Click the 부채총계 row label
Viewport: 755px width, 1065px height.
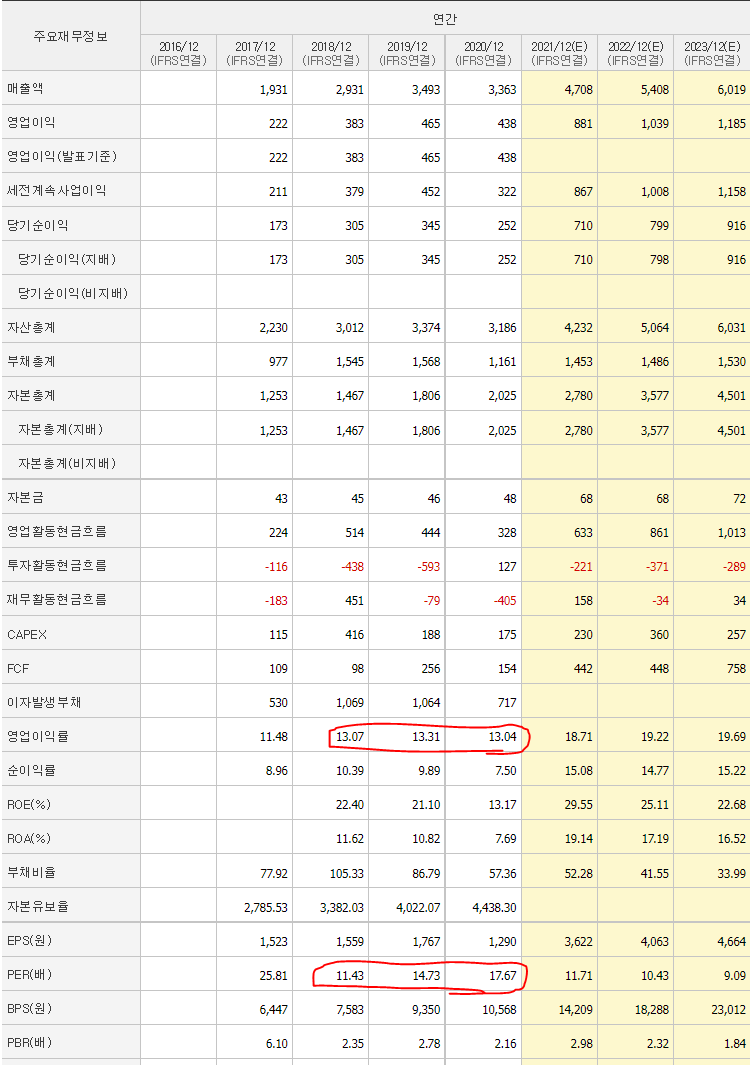(31, 361)
